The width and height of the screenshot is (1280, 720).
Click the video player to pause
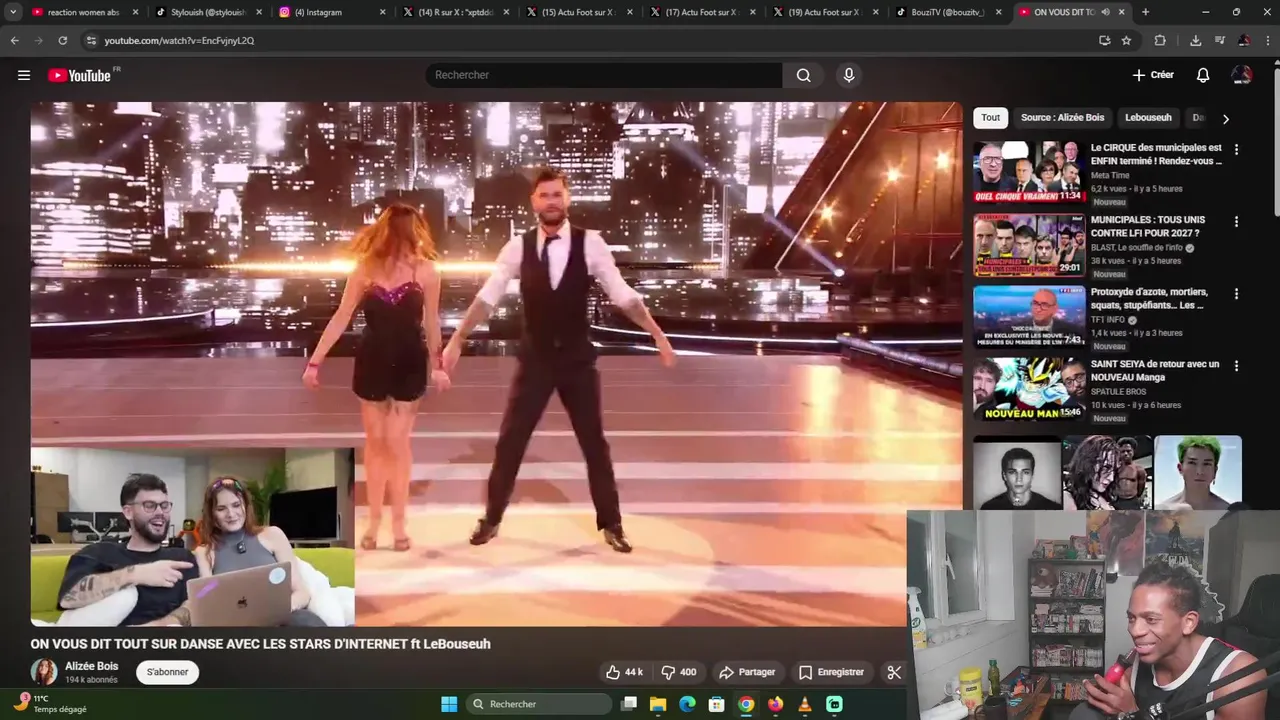pyautogui.click(x=496, y=364)
